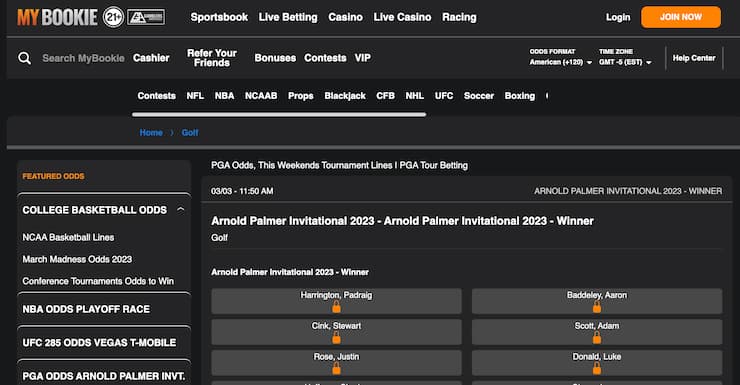Open March Madness Odds 2023

(77, 259)
